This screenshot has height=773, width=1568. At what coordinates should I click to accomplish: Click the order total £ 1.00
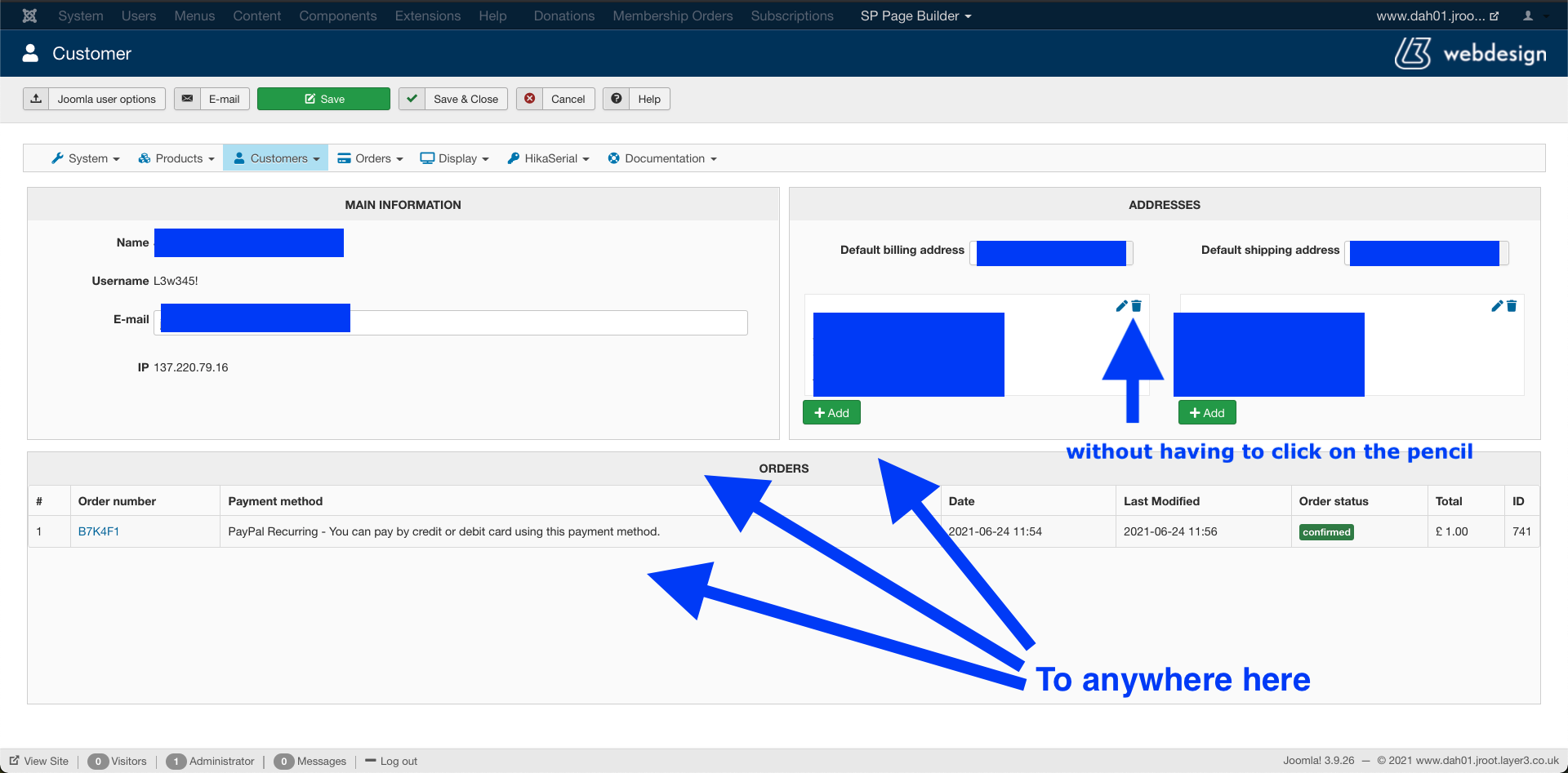1451,531
